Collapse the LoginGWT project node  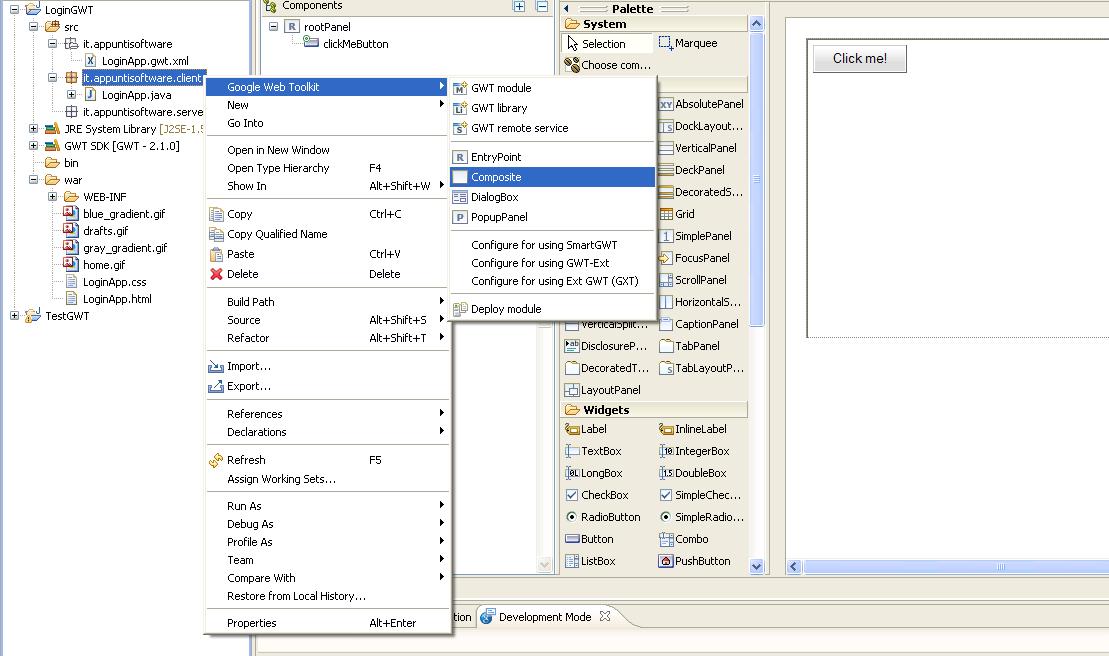coord(14,10)
